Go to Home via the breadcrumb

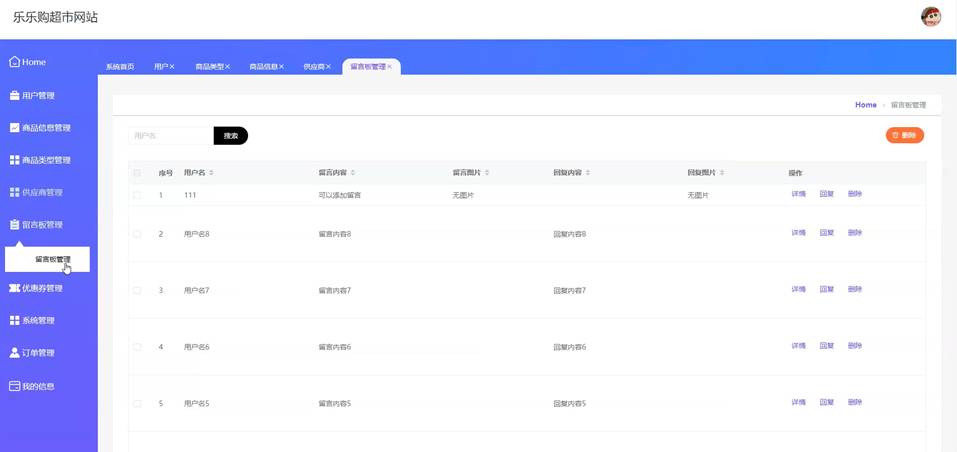[x=865, y=105]
